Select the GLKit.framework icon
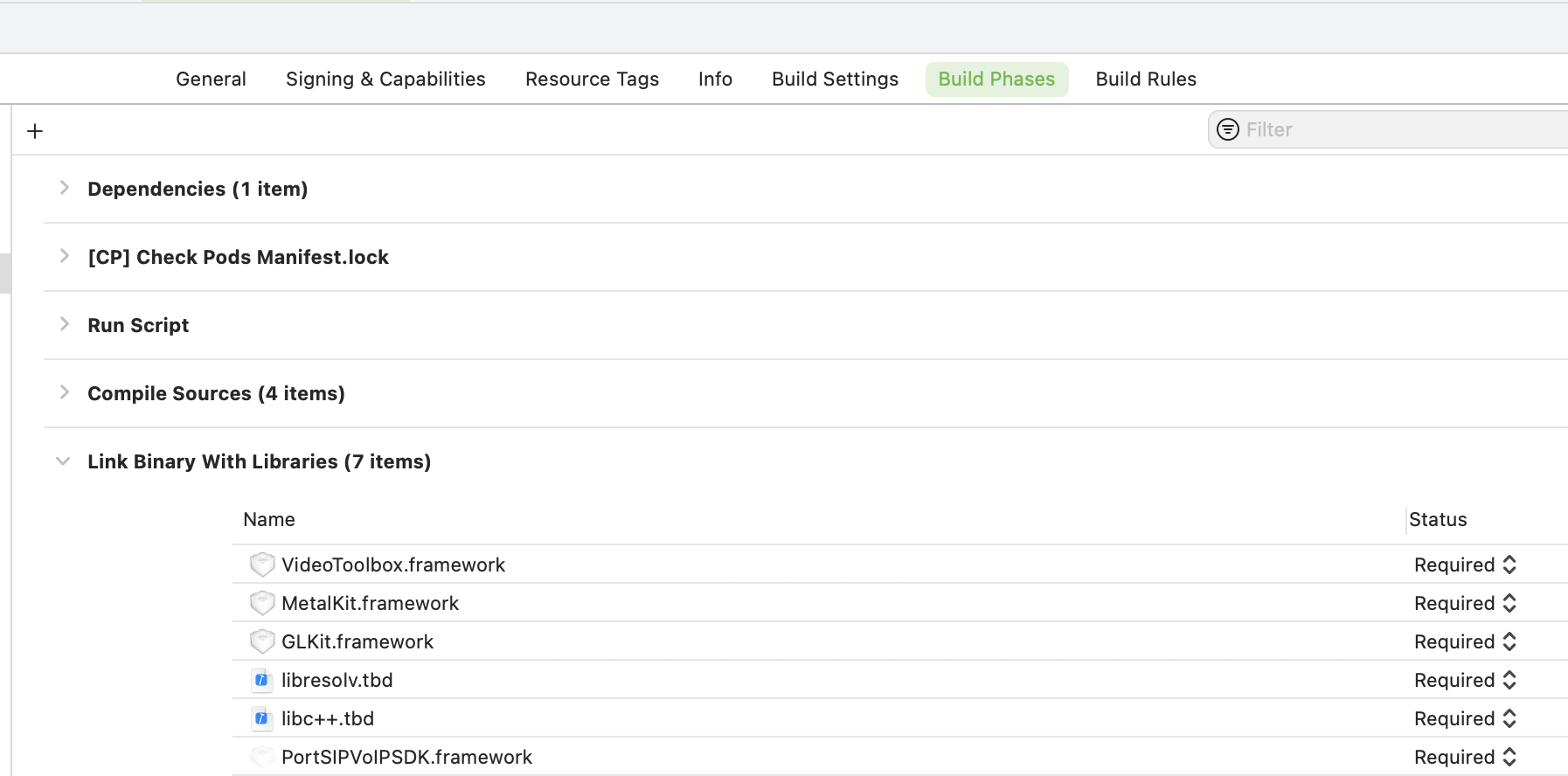The image size is (1568, 776). tap(262, 641)
